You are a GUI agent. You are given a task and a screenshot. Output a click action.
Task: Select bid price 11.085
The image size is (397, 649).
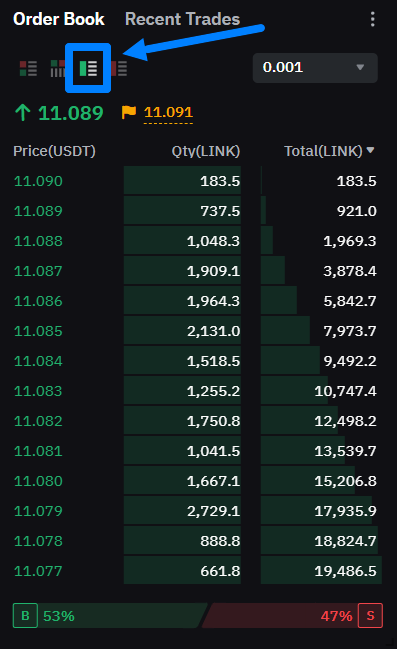pos(38,331)
